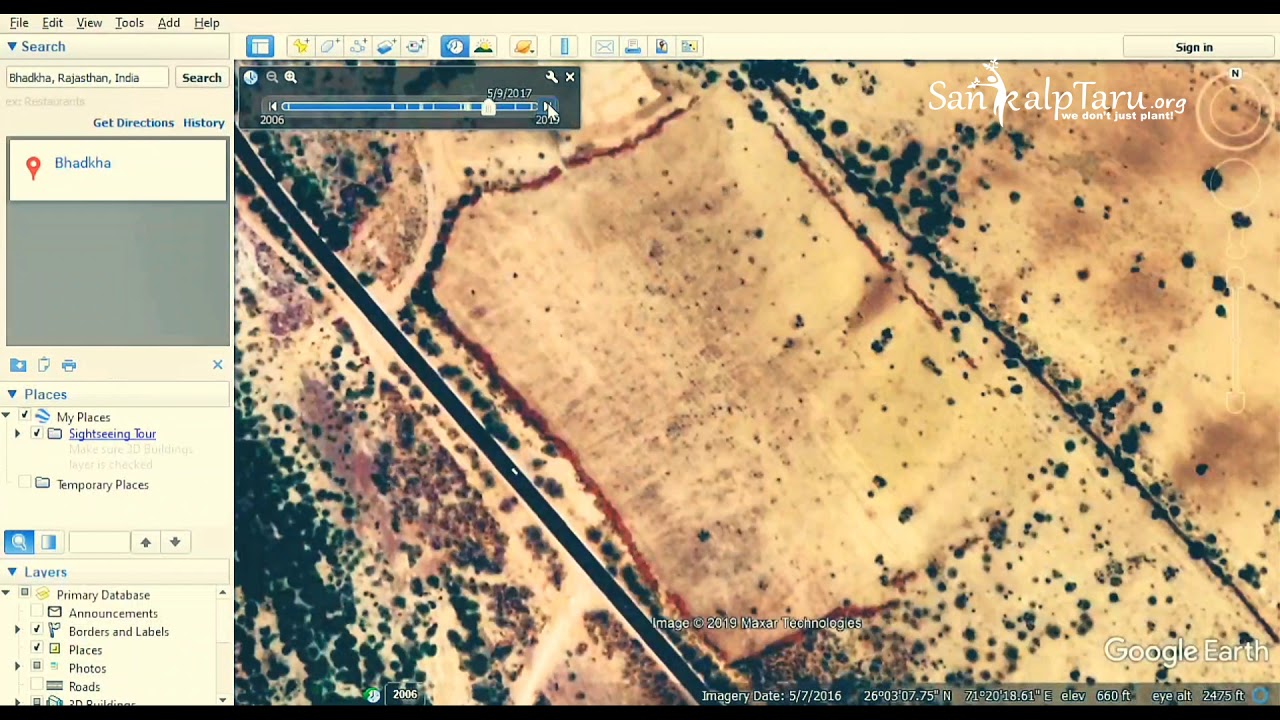Screen dimensions: 1280x720
Task: Click the historical imagery timeline track
Action: click(x=411, y=106)
